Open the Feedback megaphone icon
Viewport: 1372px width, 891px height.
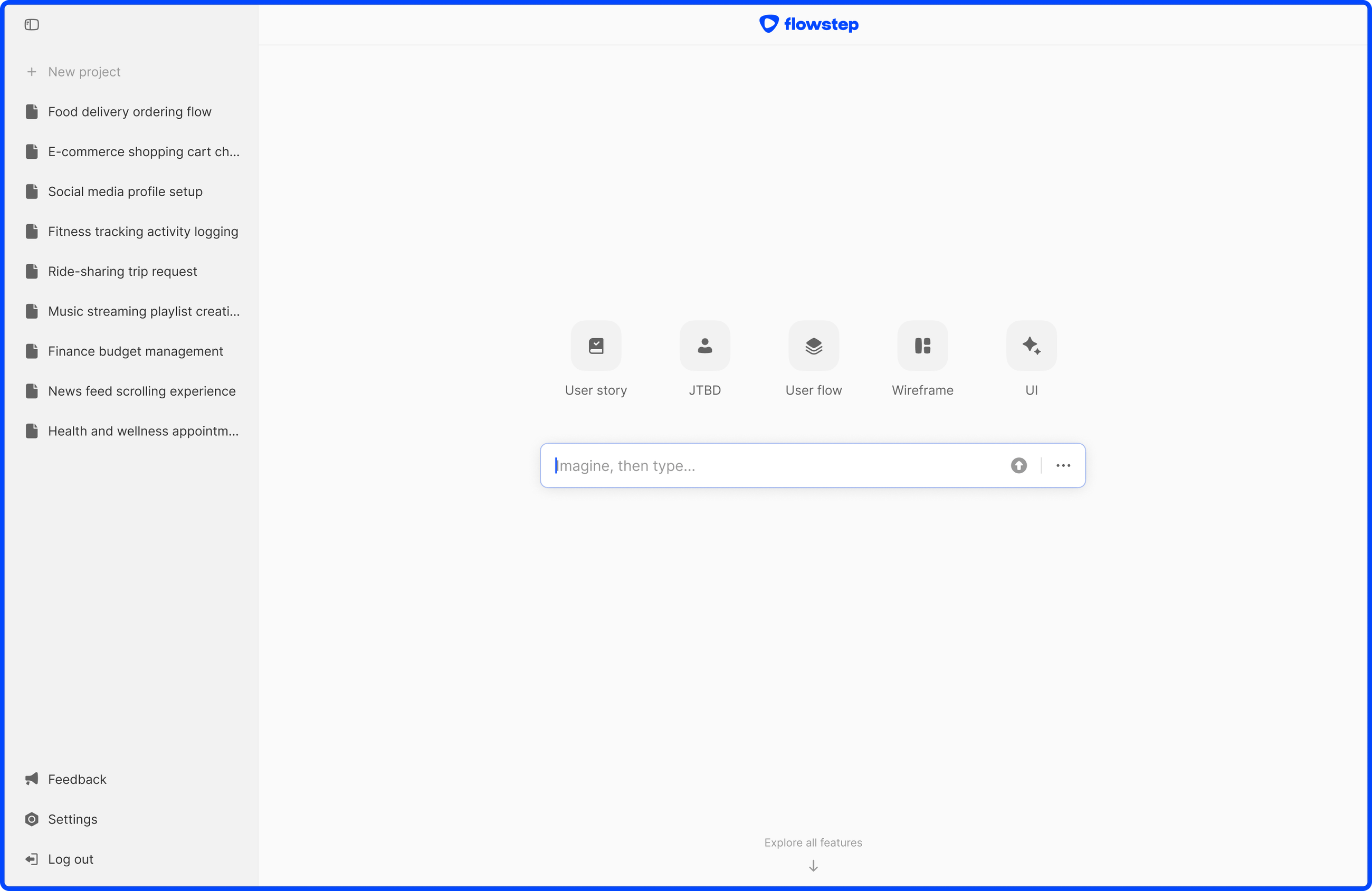pyautogui.click(x=32, y=779)
